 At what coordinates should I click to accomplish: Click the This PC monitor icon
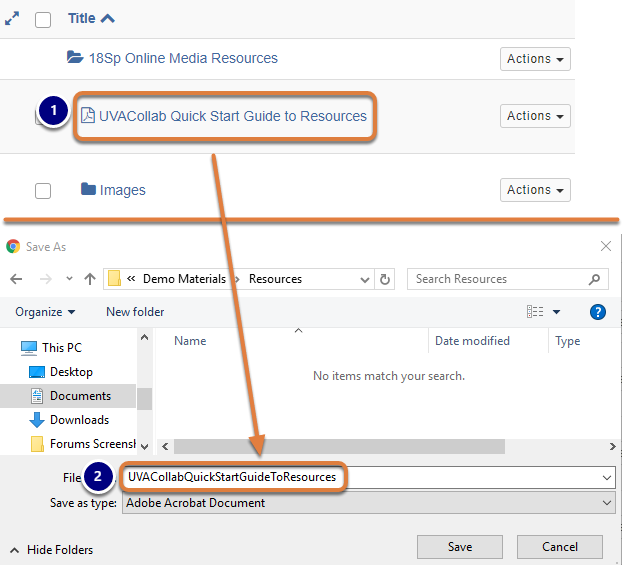coord(29,348)
